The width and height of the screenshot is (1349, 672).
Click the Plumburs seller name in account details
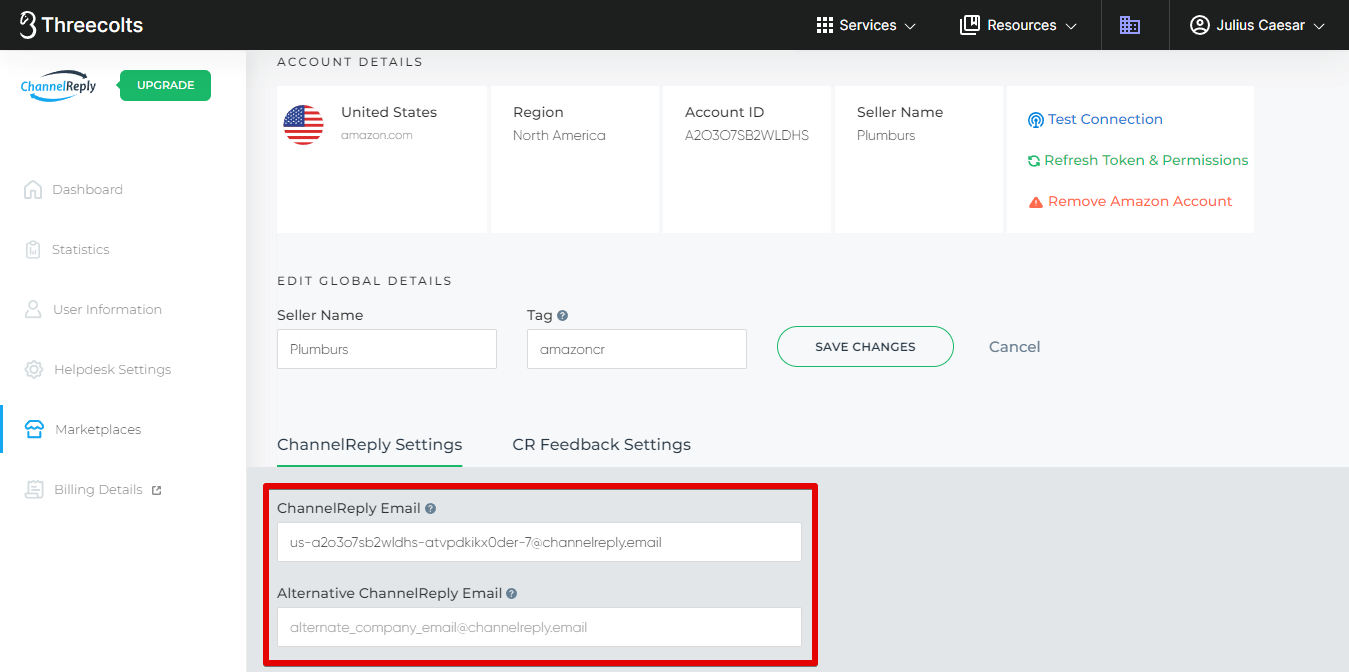[886, 135]
